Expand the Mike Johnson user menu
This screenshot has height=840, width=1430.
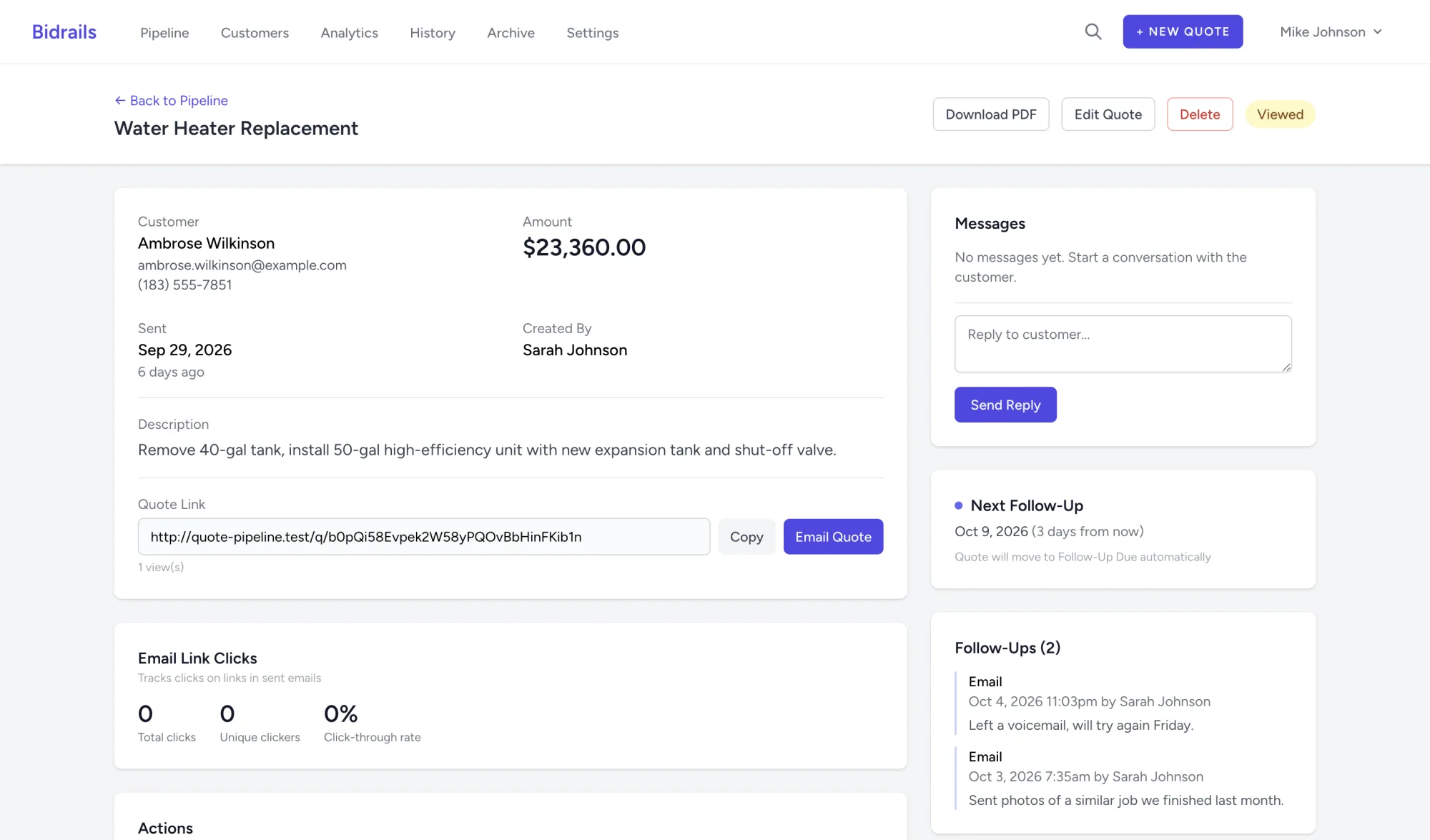pos(1331,32)
